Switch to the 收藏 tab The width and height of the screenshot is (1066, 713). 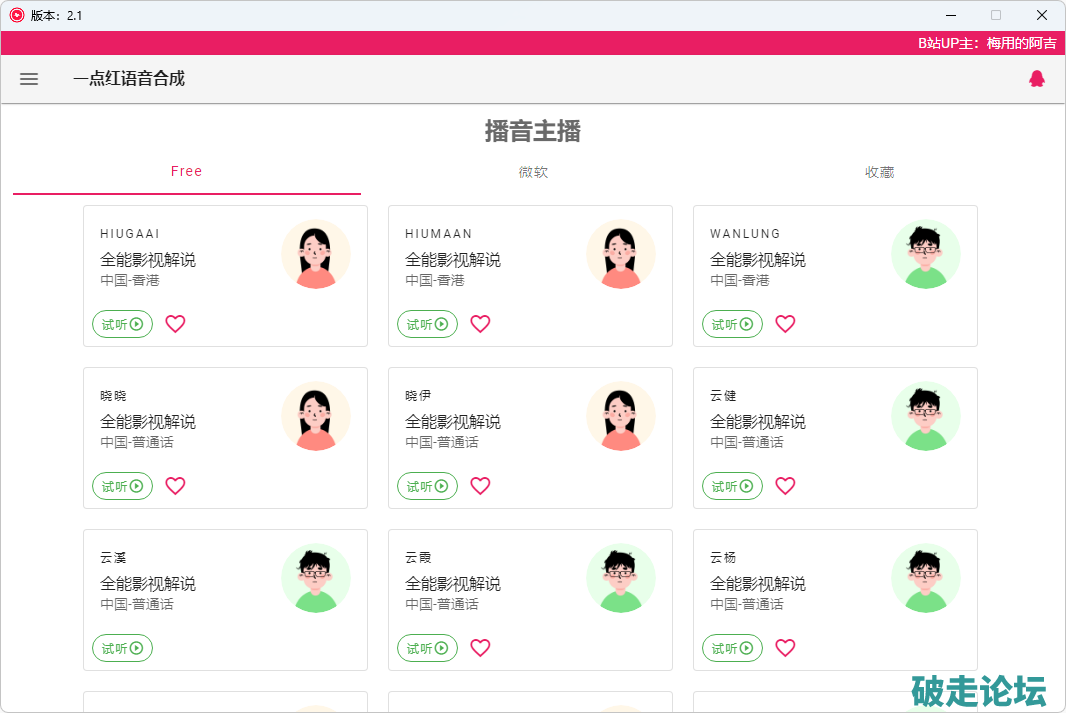coord(879,172)
